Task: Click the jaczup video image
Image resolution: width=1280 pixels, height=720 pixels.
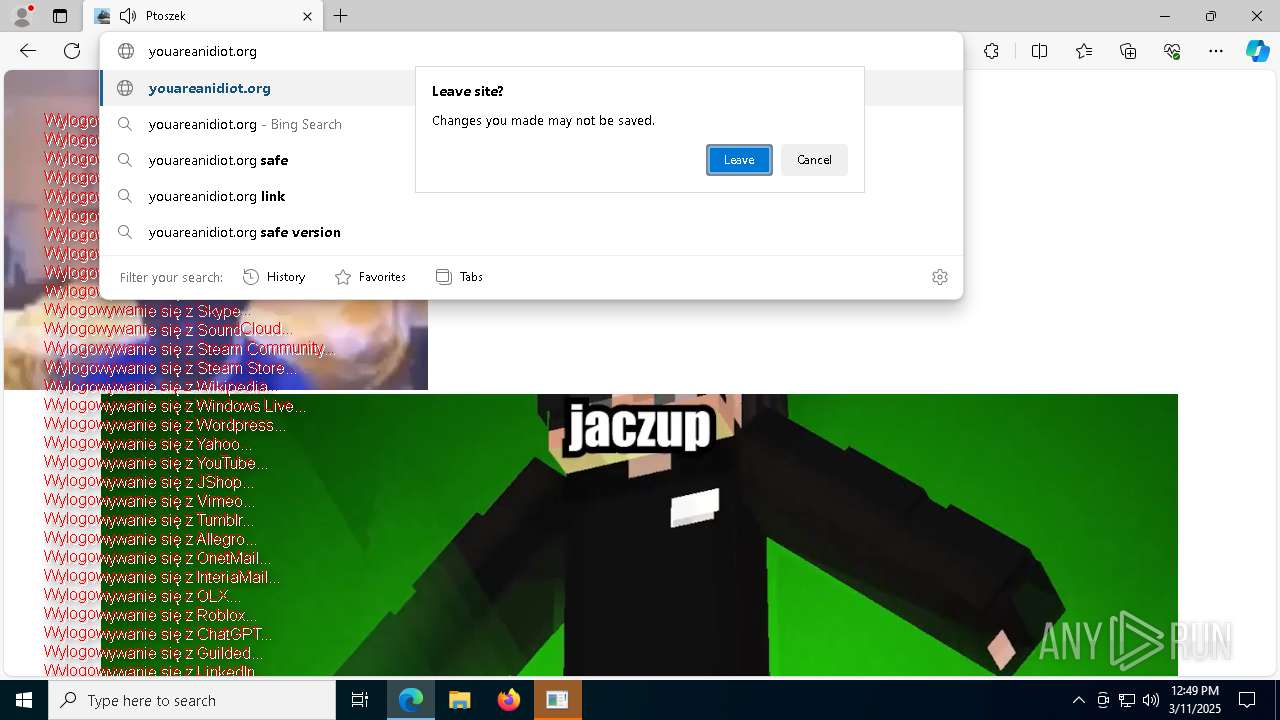Action: (x=639, y=535)
